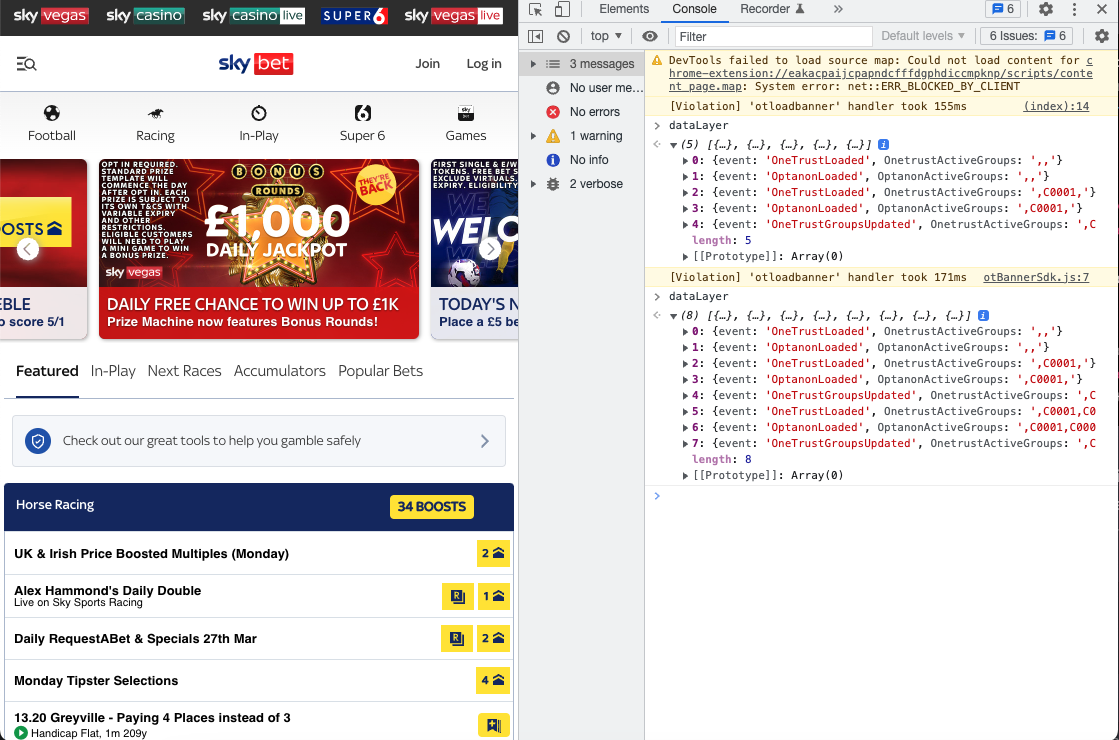Click the live expression eye icon
Viewport: 1119px width, 740px height.
point(649,36)
